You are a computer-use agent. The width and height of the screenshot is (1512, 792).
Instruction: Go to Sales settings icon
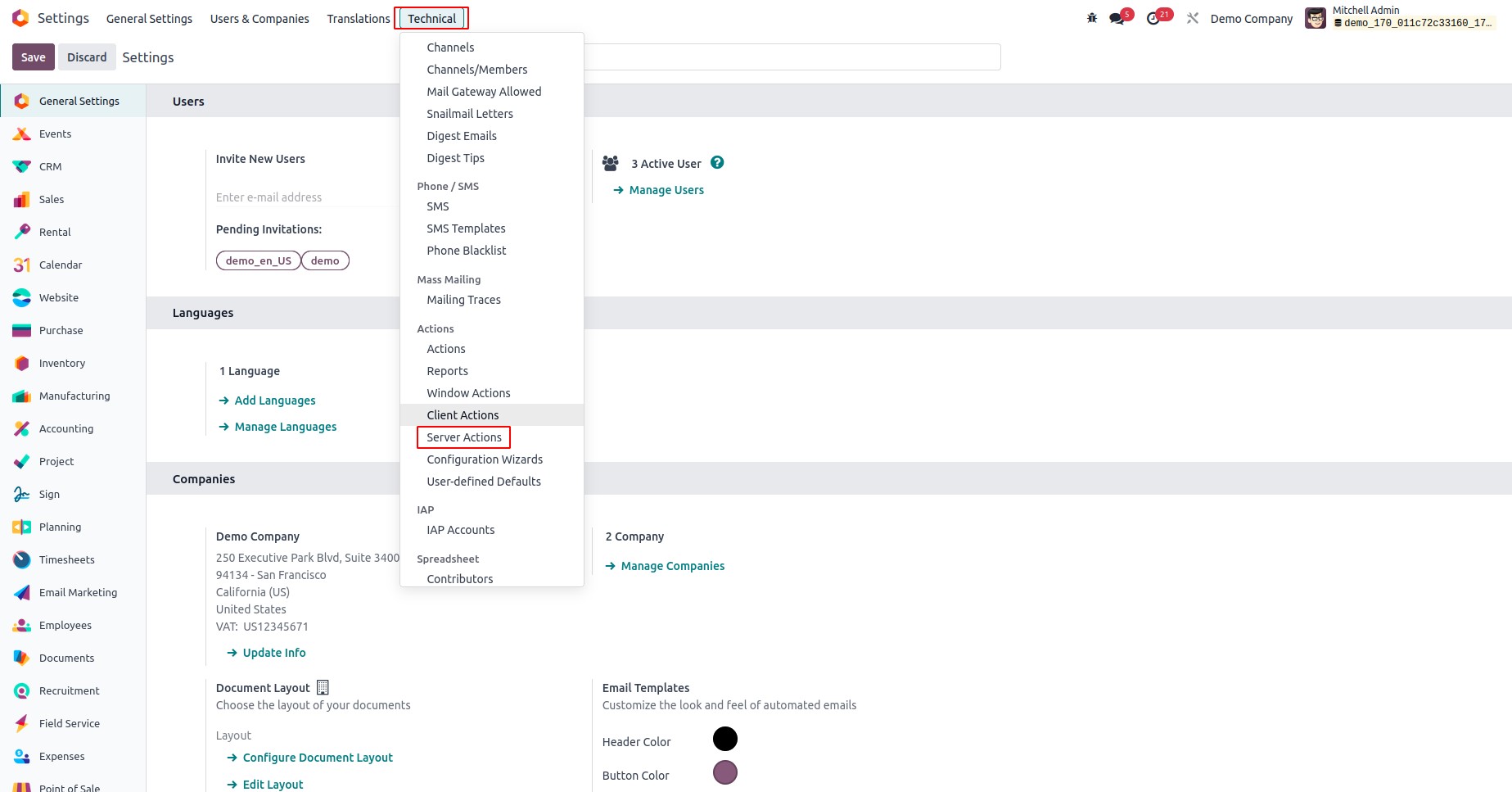22,199
